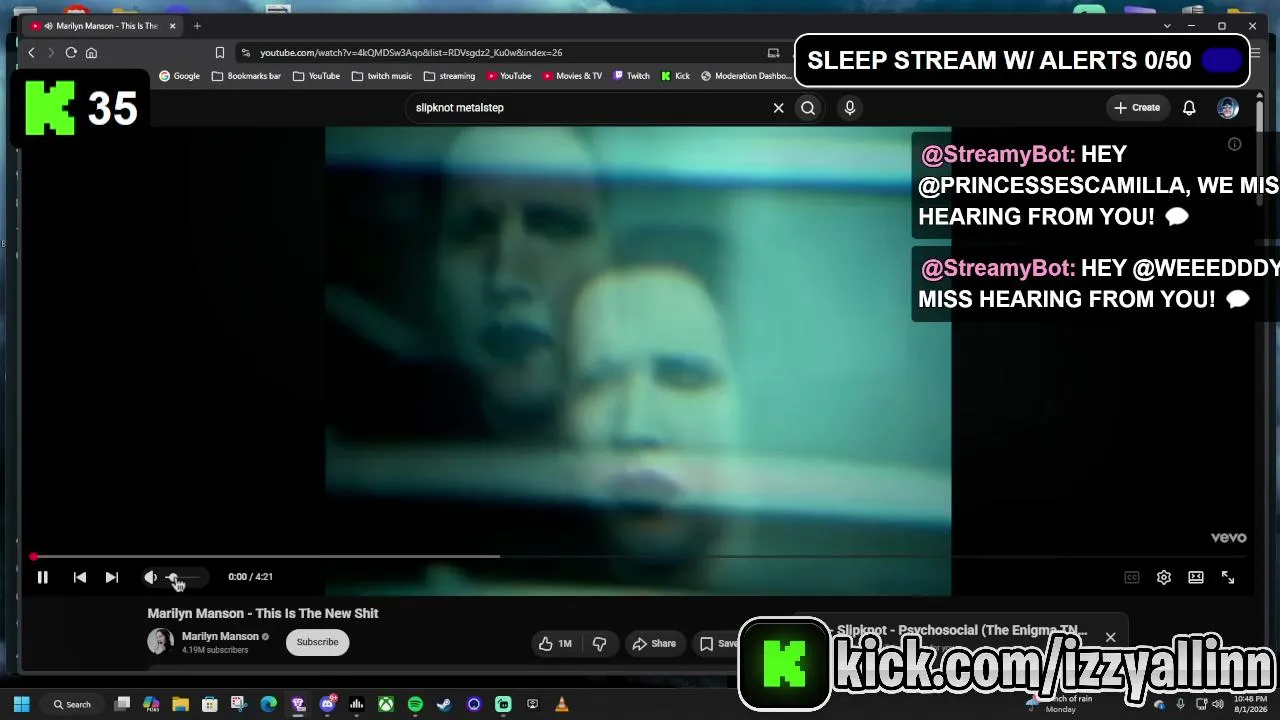Switch to the Marilyn Manson tab

pos(103,26)
